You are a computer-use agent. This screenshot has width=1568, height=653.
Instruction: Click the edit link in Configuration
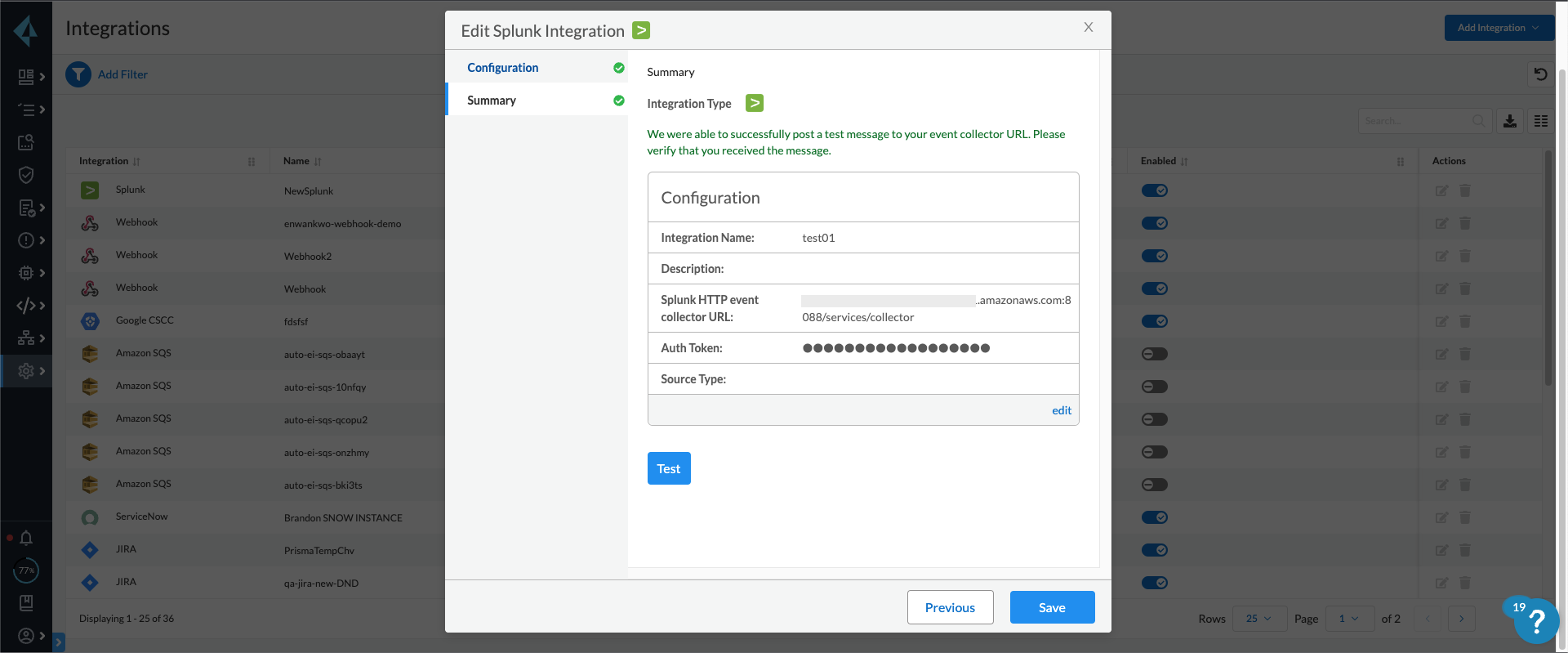(1062, 410)
